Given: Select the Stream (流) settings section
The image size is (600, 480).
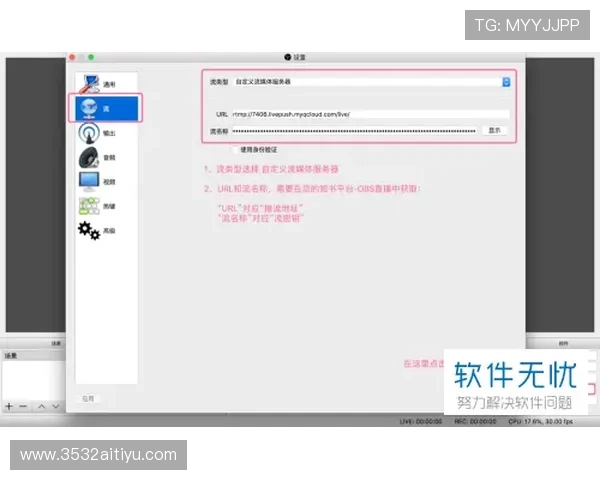Looking at the screenshot, I should point(106,109).
